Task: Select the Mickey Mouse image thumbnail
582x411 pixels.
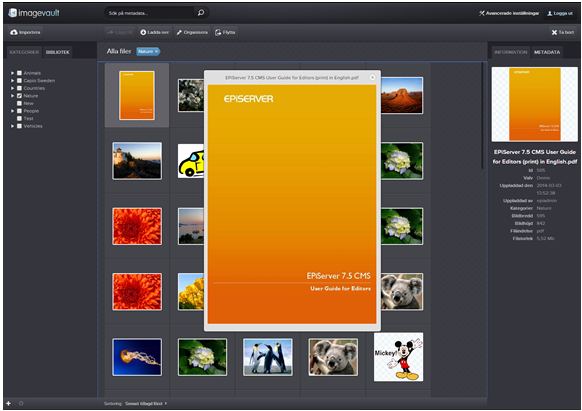Action: tap(398, 357)
